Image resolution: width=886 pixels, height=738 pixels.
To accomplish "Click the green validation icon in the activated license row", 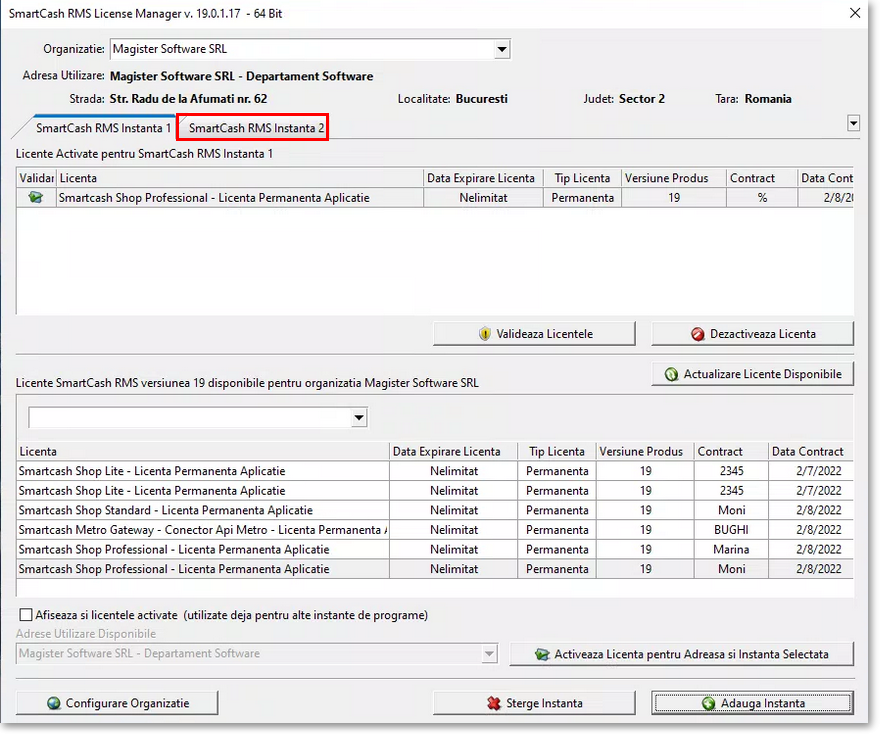I will point(36,198).
